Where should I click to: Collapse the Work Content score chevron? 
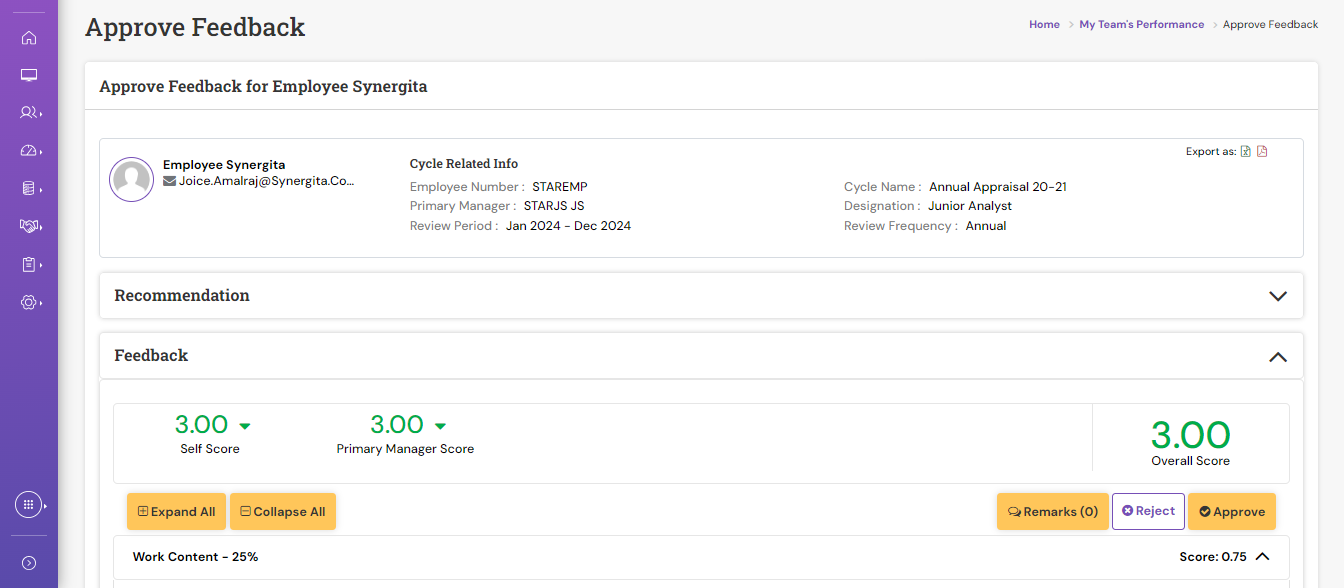tap(1262, 557)
